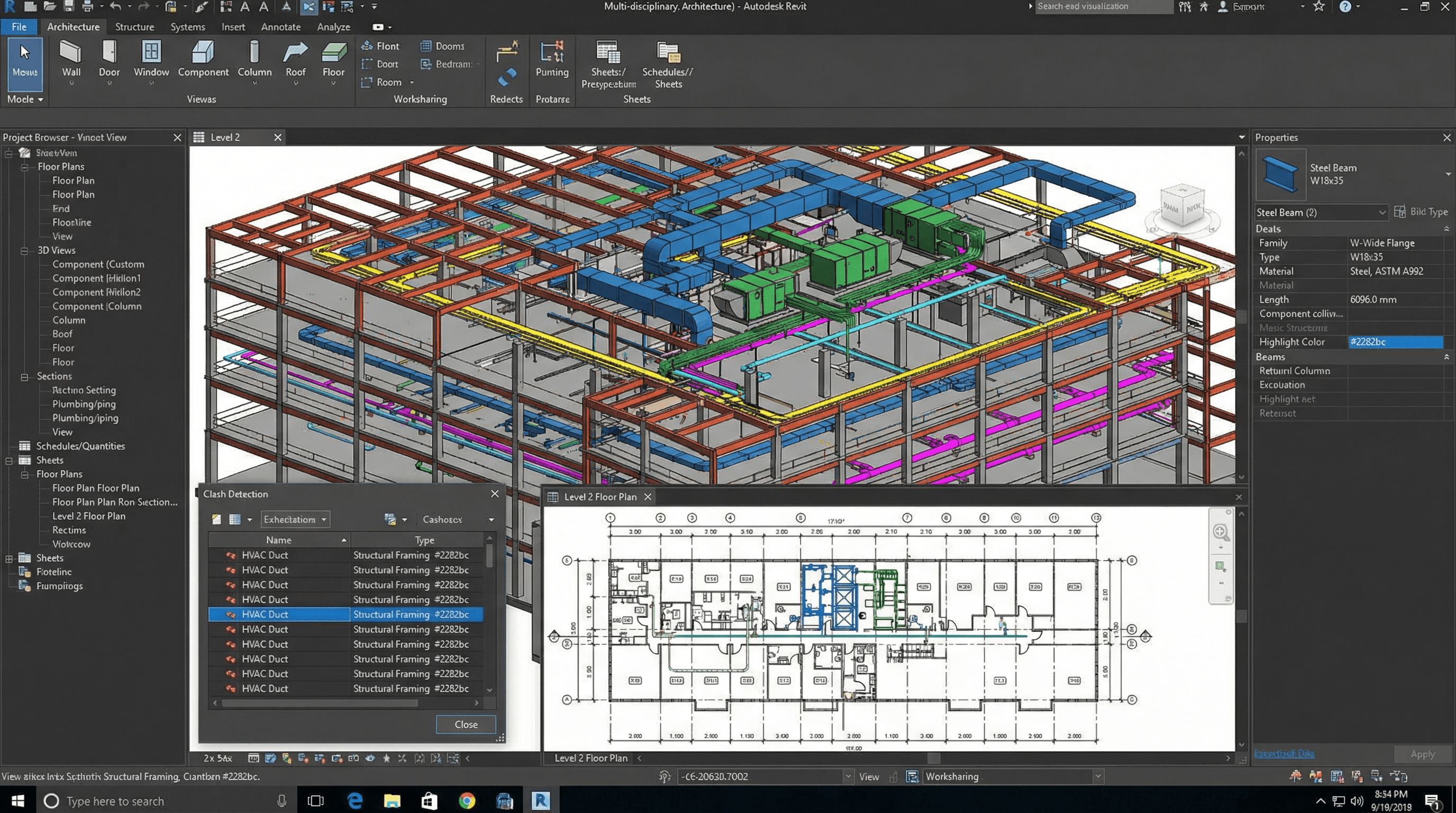Switch to the Structure ribbon tab
1456x813 pixels.
coord(134,26)
